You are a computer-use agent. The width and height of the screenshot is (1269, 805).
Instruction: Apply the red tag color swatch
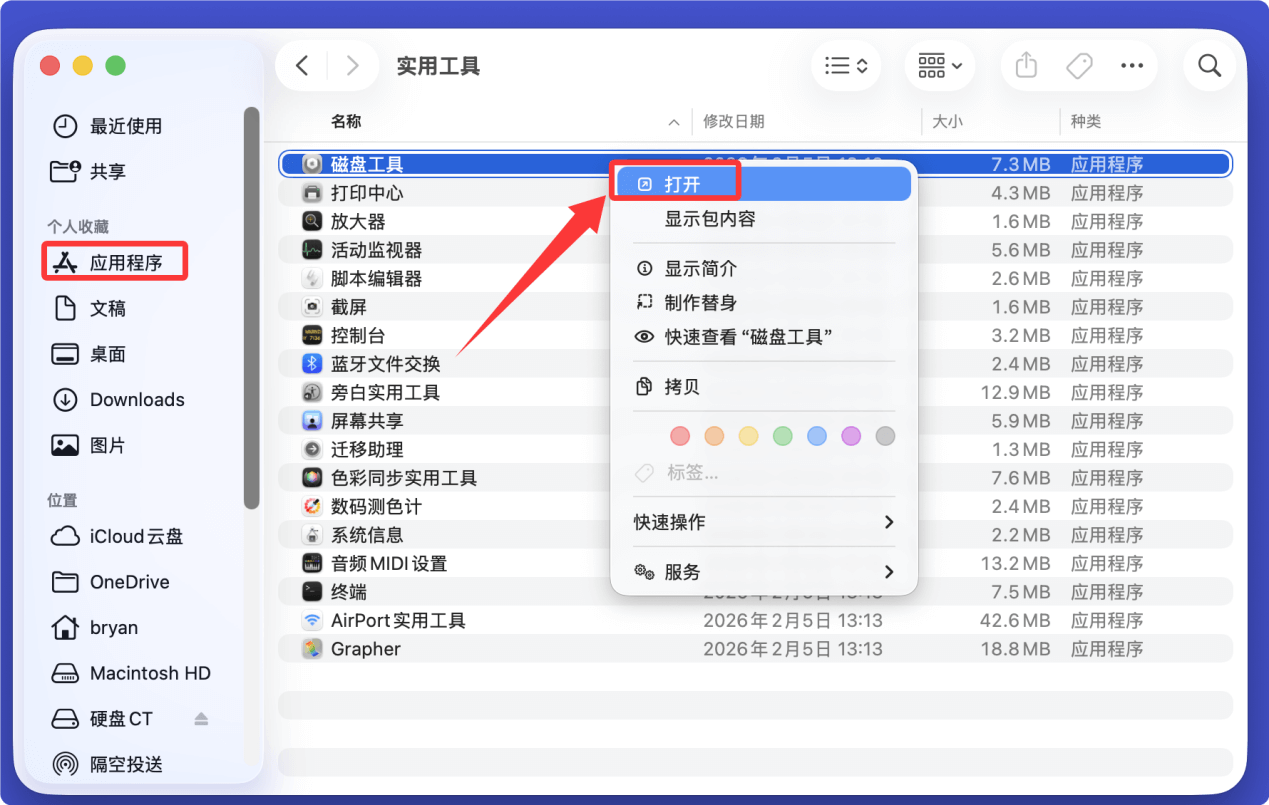point(680,435)
